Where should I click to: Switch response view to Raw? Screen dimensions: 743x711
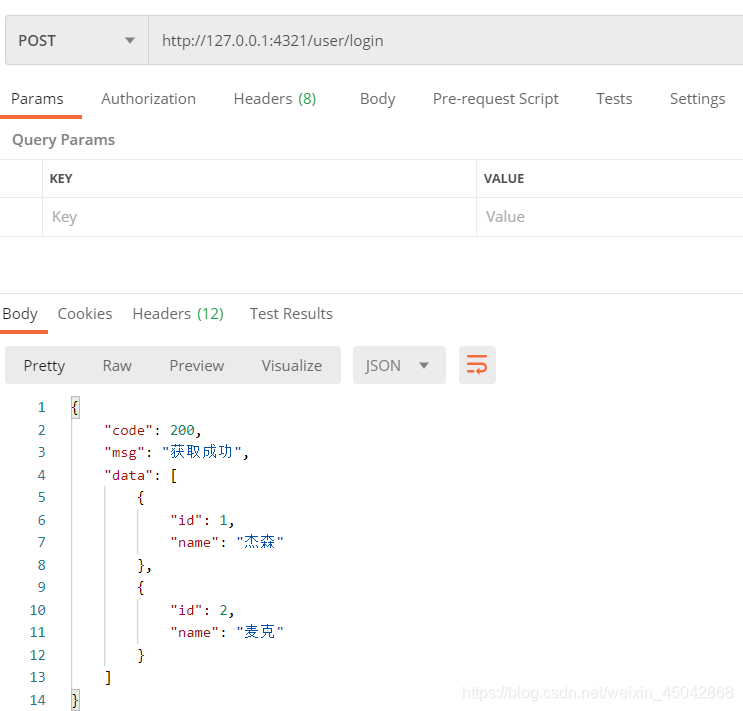click(117, 365)
